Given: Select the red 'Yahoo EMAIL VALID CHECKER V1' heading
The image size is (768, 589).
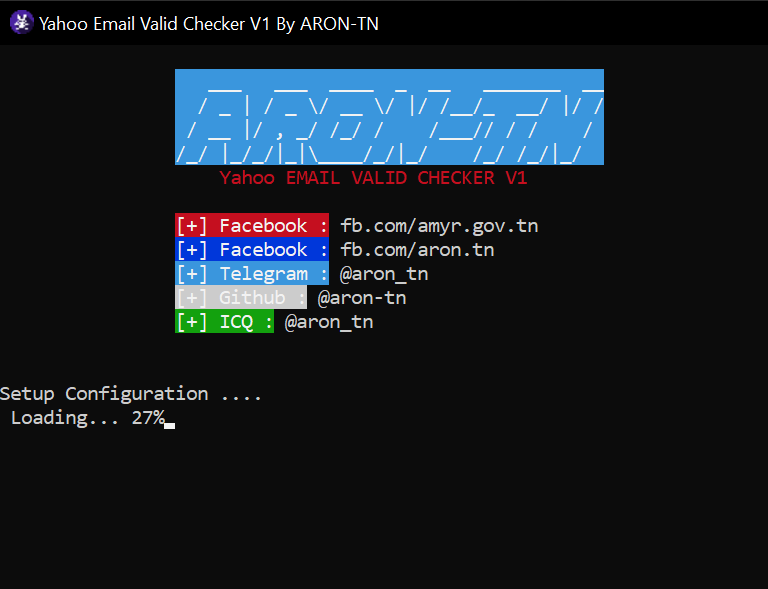Looking at the screenshot, I should [x=373, y=178].
